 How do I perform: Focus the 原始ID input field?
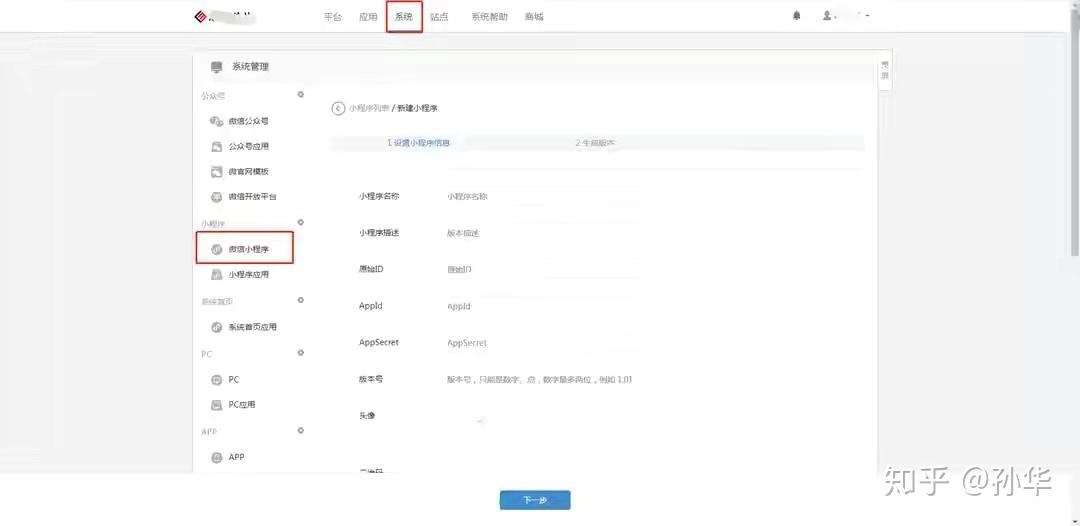point(543,269)
